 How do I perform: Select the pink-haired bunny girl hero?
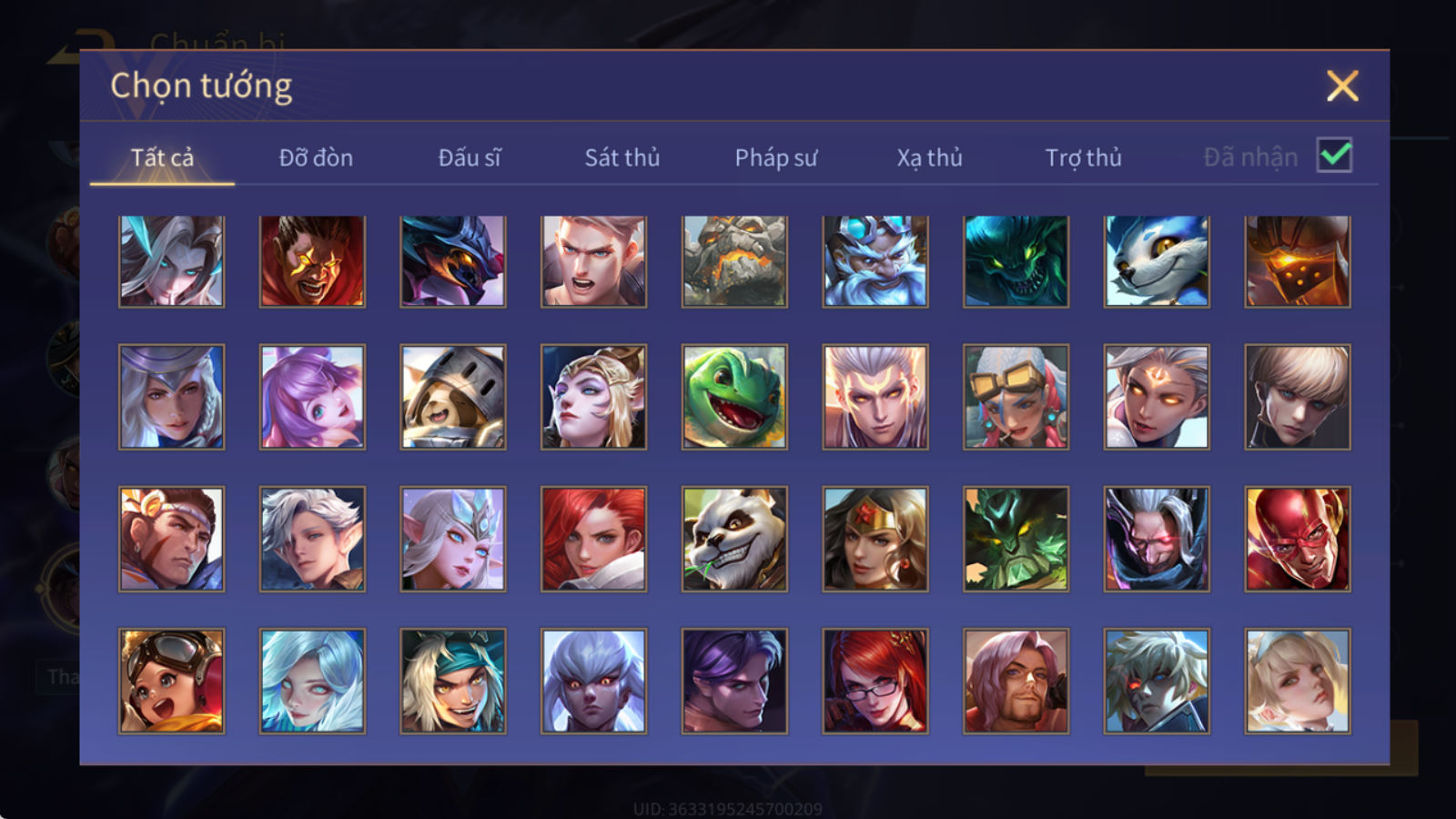tap(312, 397)
